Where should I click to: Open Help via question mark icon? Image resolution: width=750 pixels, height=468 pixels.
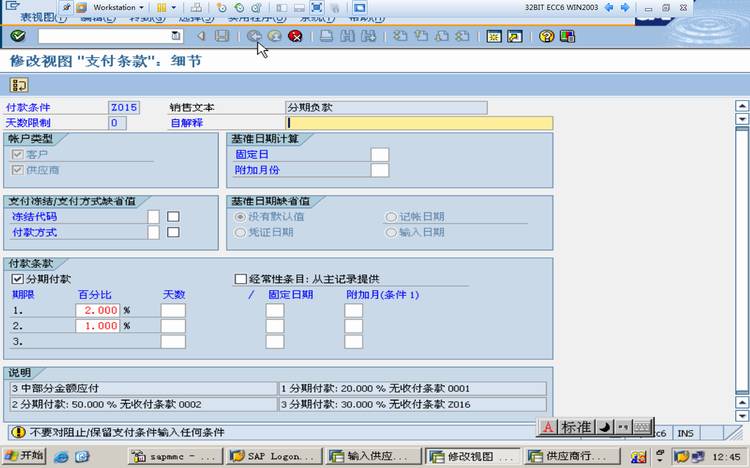click(546, 36)
